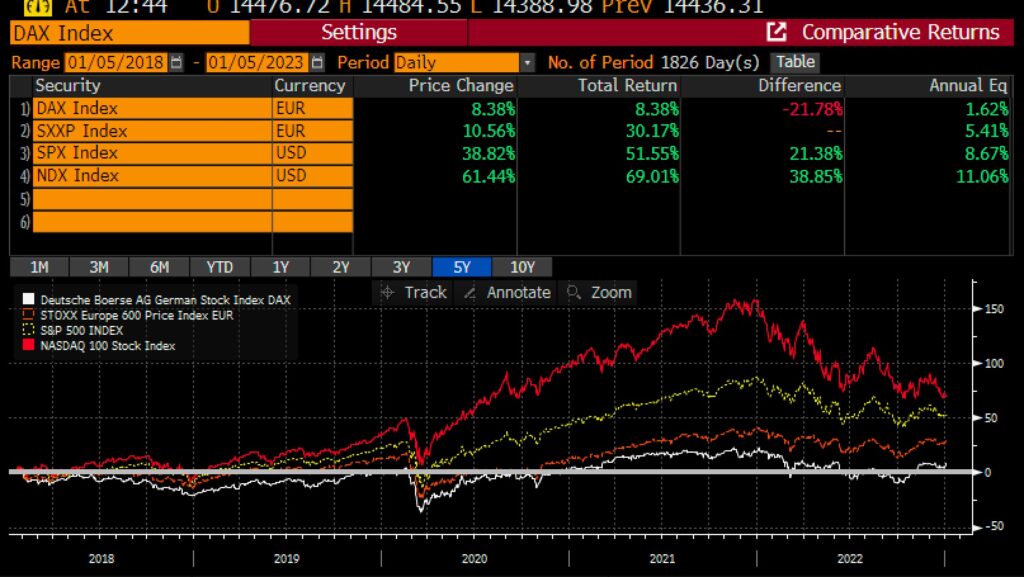The width and height of the screenshot is (1024, 577).
Task: Select the 10Y time range tab
Action: tap(522, 267)
